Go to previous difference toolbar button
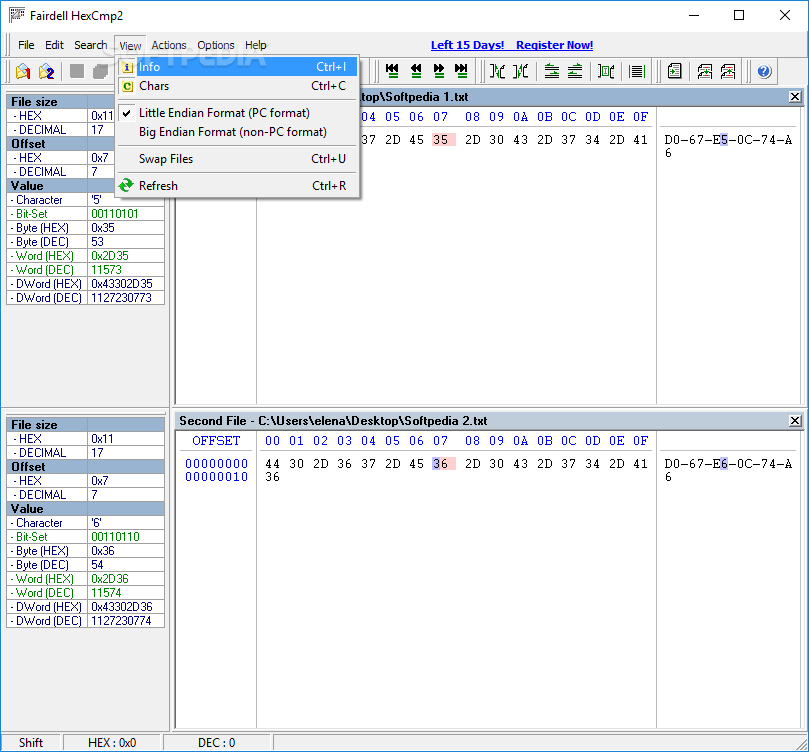 coord(416,71)
